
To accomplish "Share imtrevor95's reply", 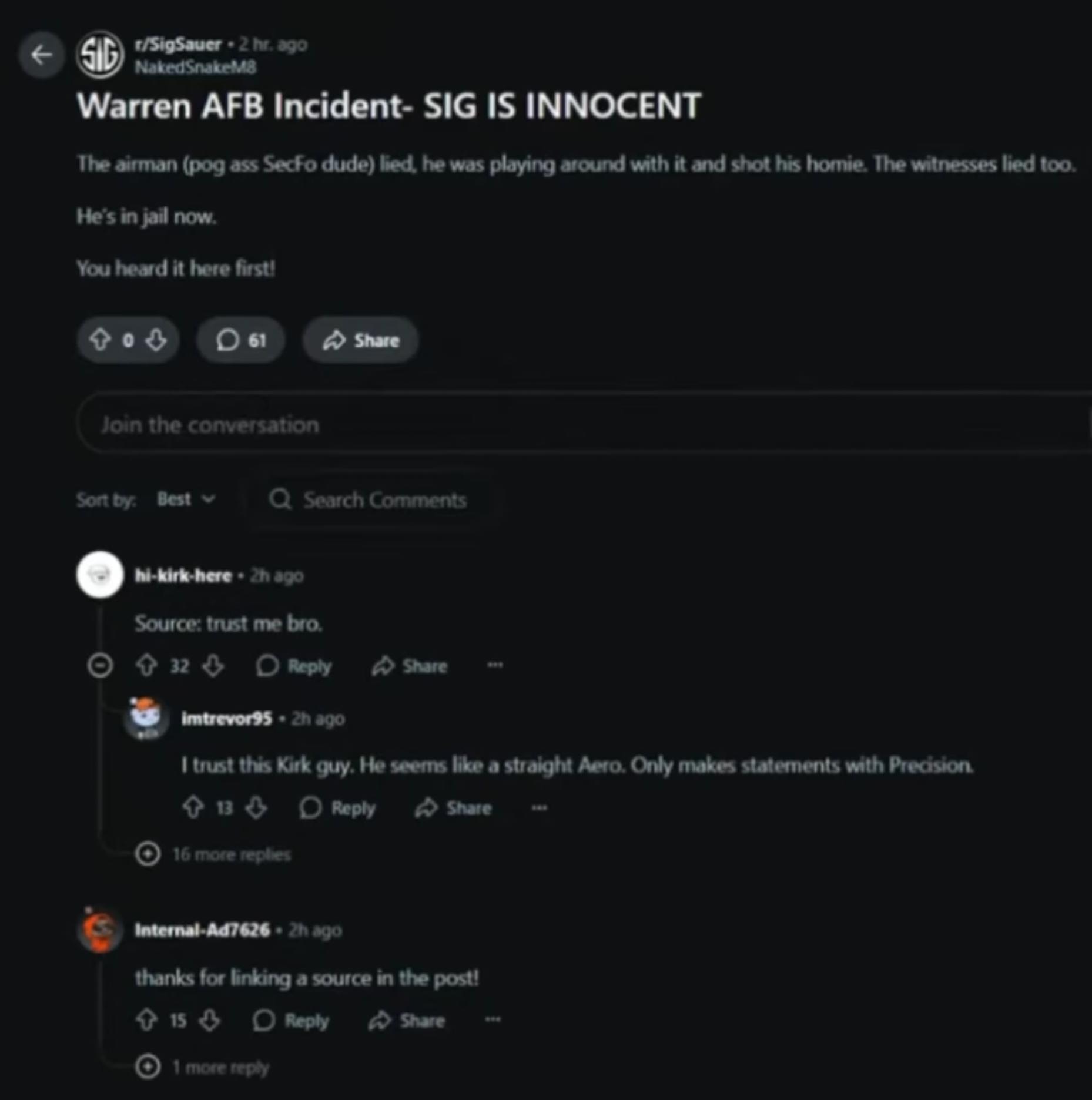I will pos(453,808).
